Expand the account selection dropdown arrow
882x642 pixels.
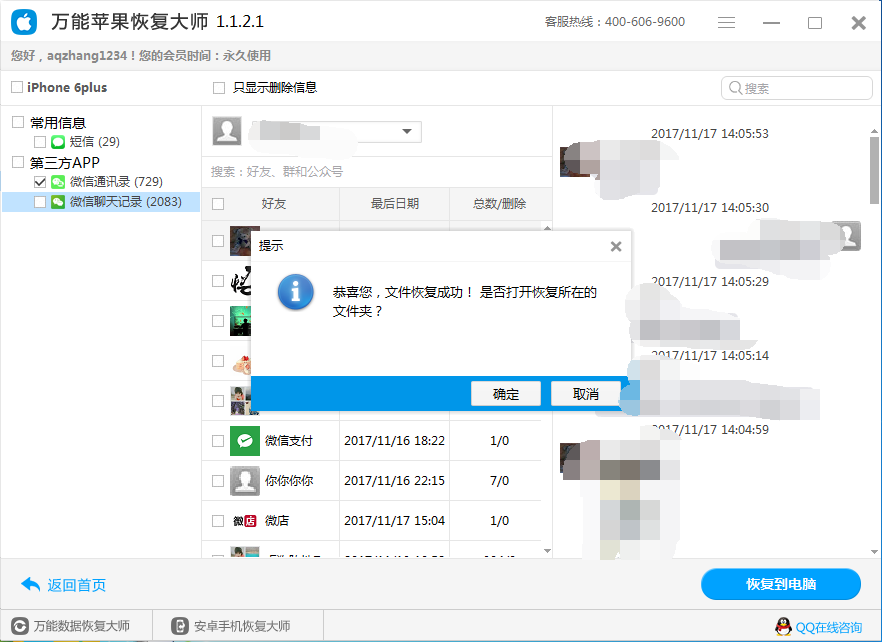[407, 131]
